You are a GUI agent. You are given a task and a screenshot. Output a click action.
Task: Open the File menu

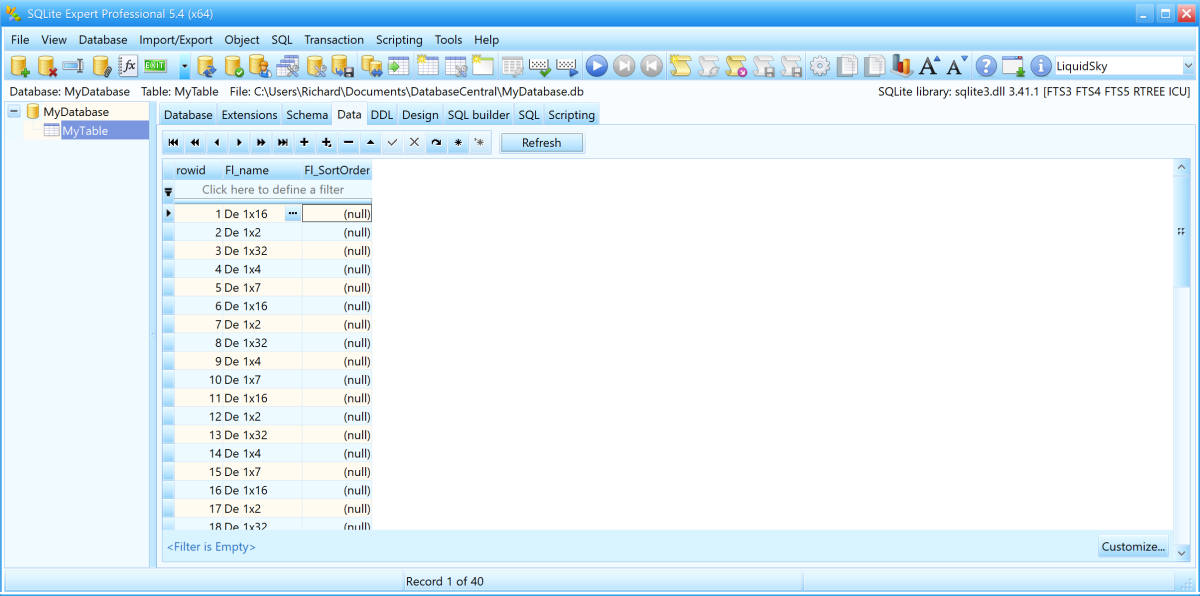(20, 40)
